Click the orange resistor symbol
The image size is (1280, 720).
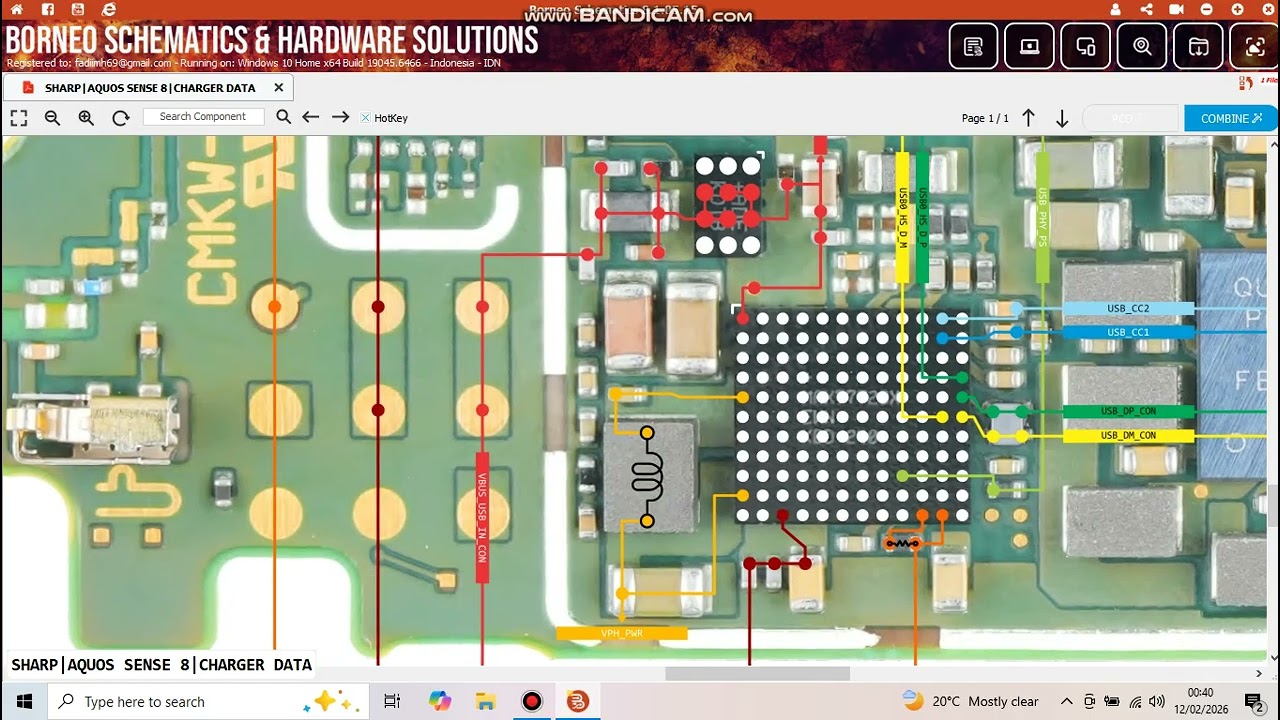902,543
